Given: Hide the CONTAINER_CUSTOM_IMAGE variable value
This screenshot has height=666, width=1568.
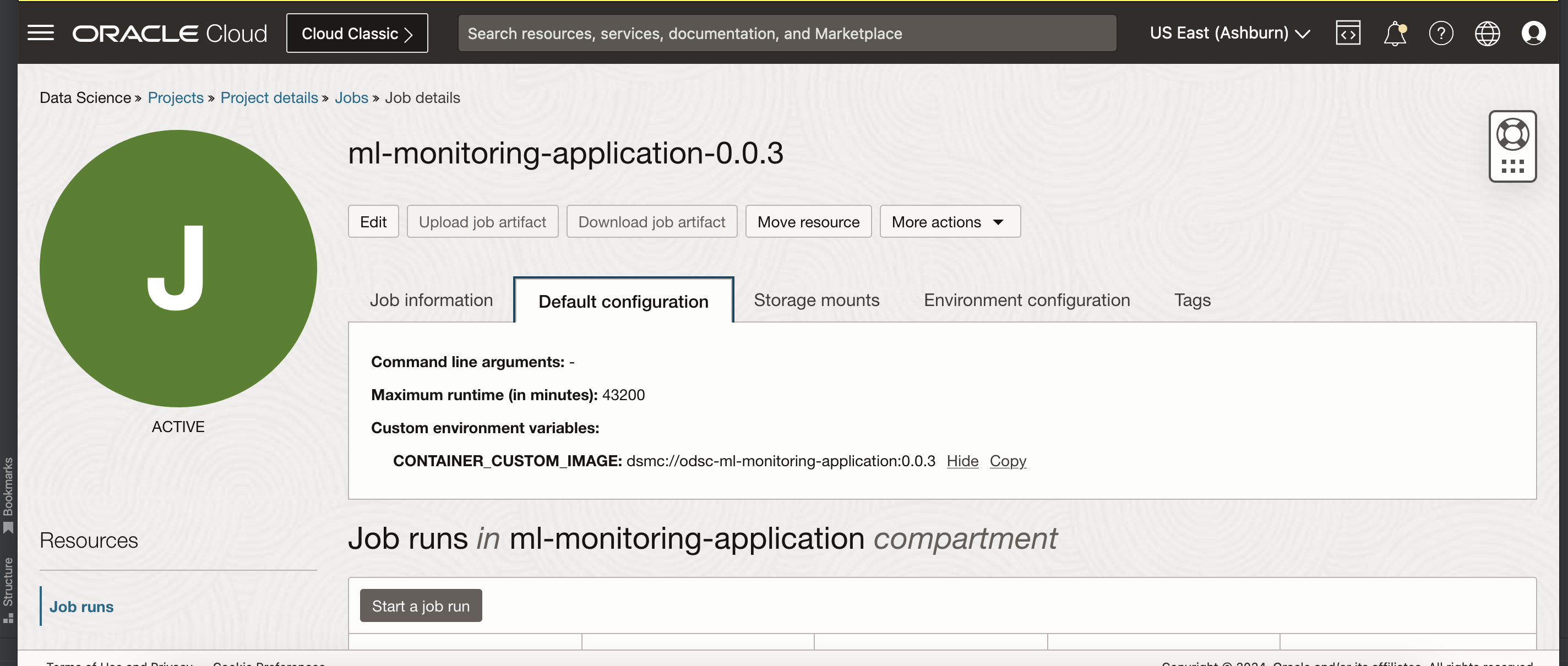Looking at the screenshot, I should pos(962,461).
